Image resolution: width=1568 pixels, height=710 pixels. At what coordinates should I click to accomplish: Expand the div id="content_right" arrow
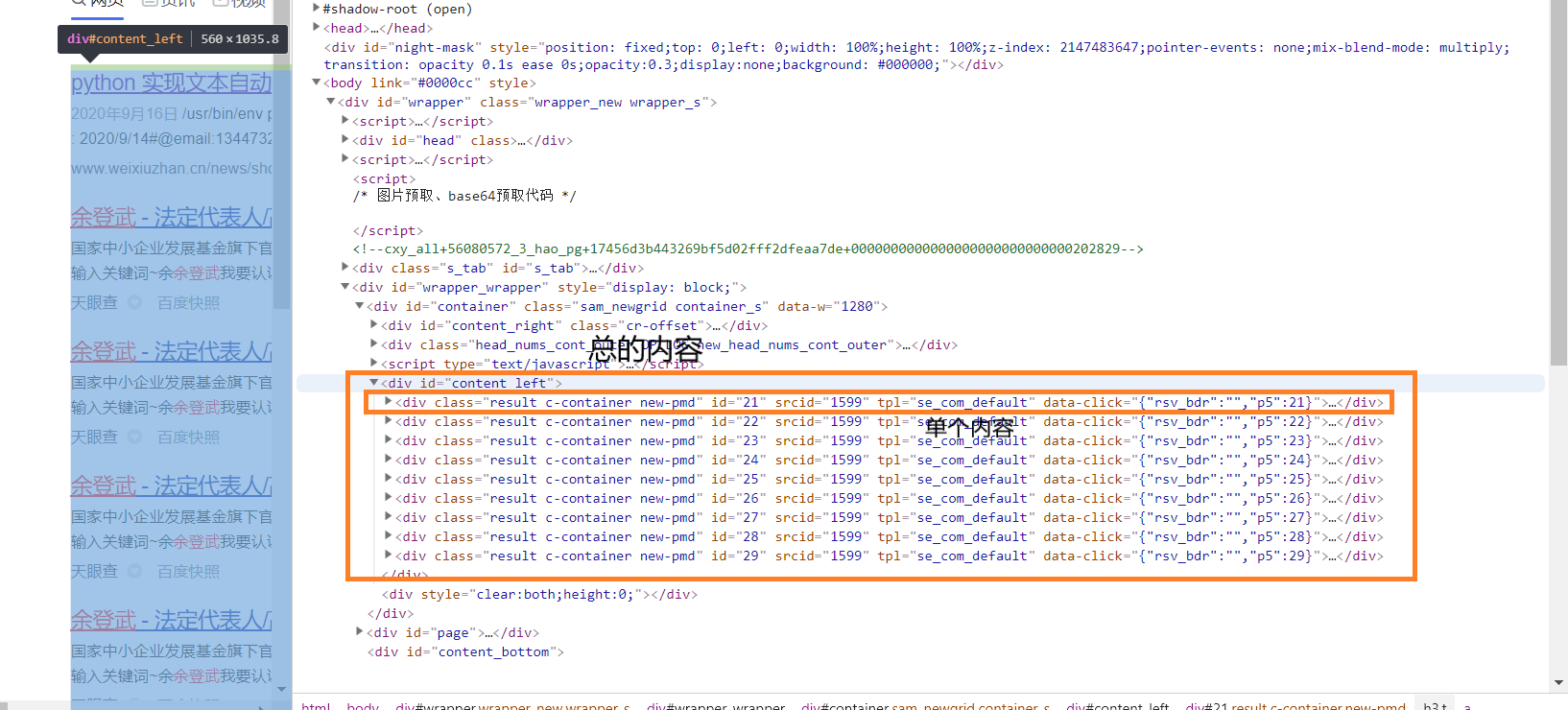pyautogui.click(x=373, y=324)
